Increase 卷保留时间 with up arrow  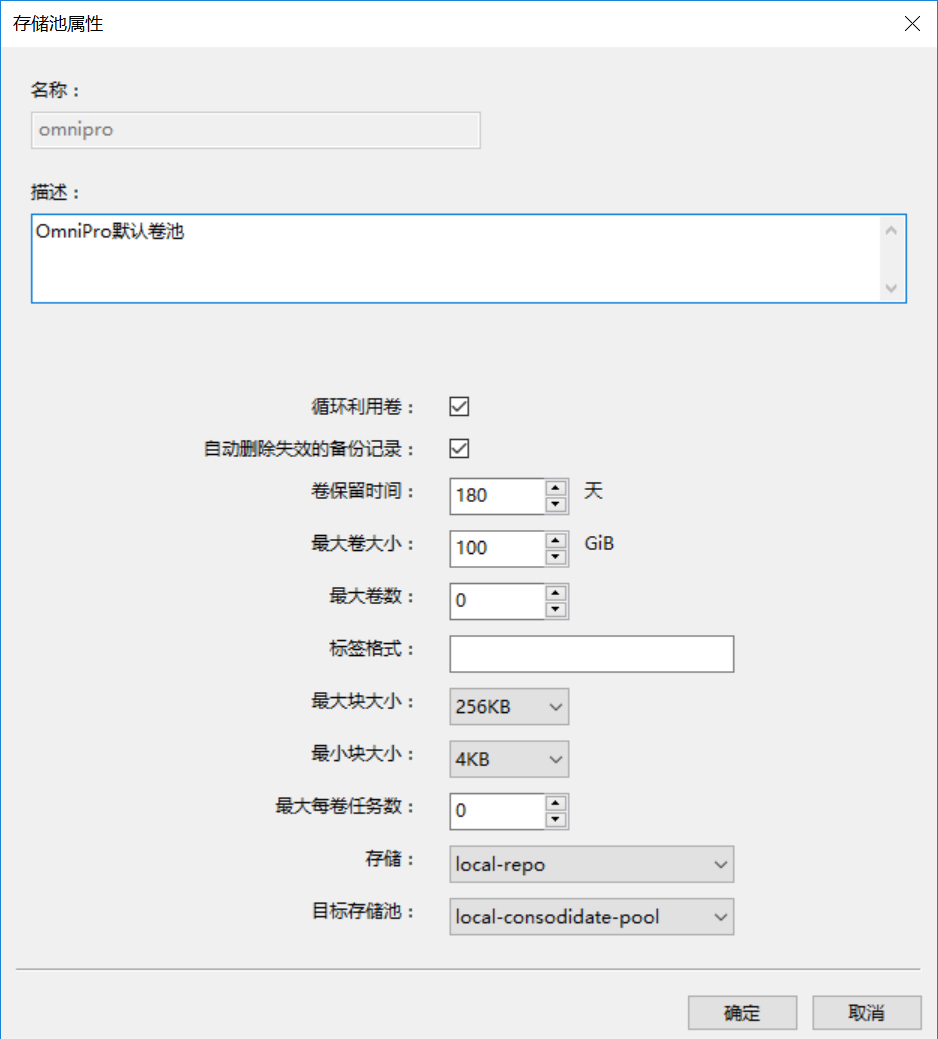click(556, 487)
